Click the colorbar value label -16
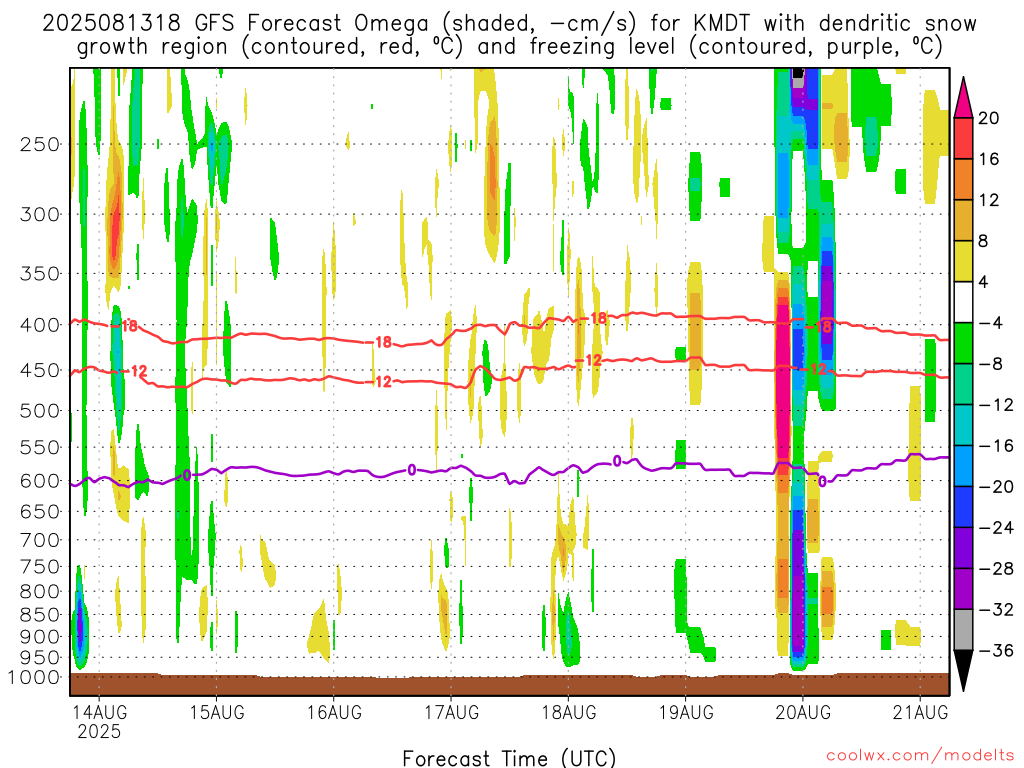 [996, 446]
